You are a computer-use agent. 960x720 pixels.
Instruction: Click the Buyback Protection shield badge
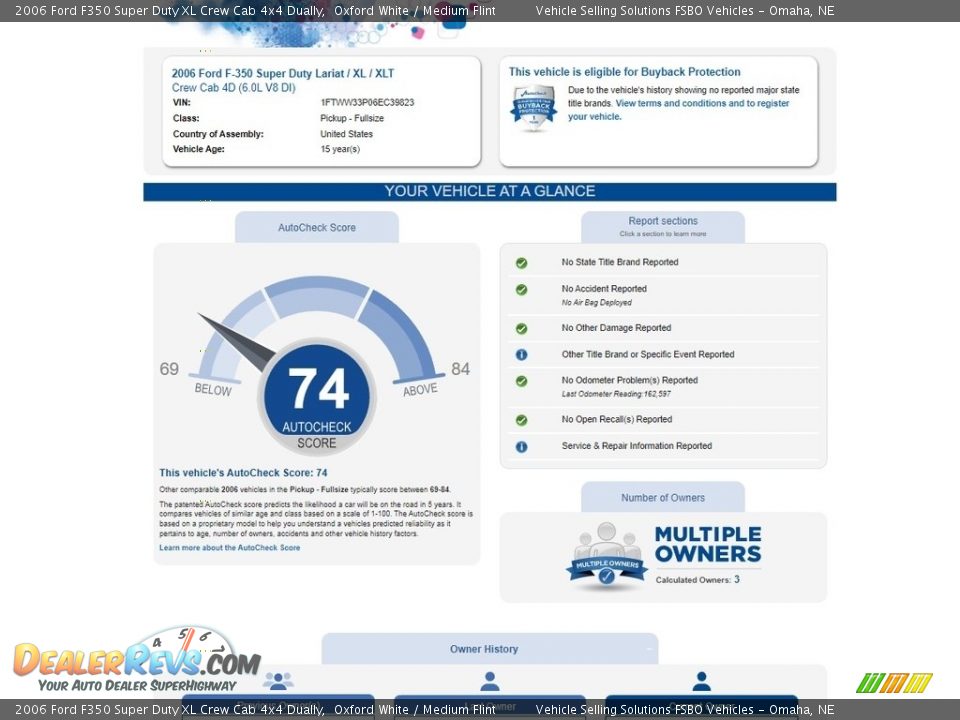(533, 107)
